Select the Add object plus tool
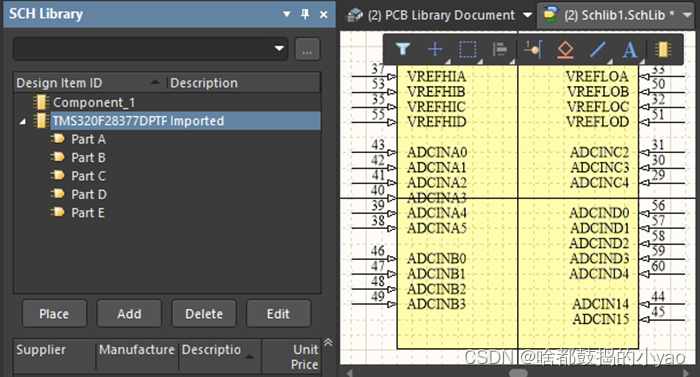 pos(435,49)
